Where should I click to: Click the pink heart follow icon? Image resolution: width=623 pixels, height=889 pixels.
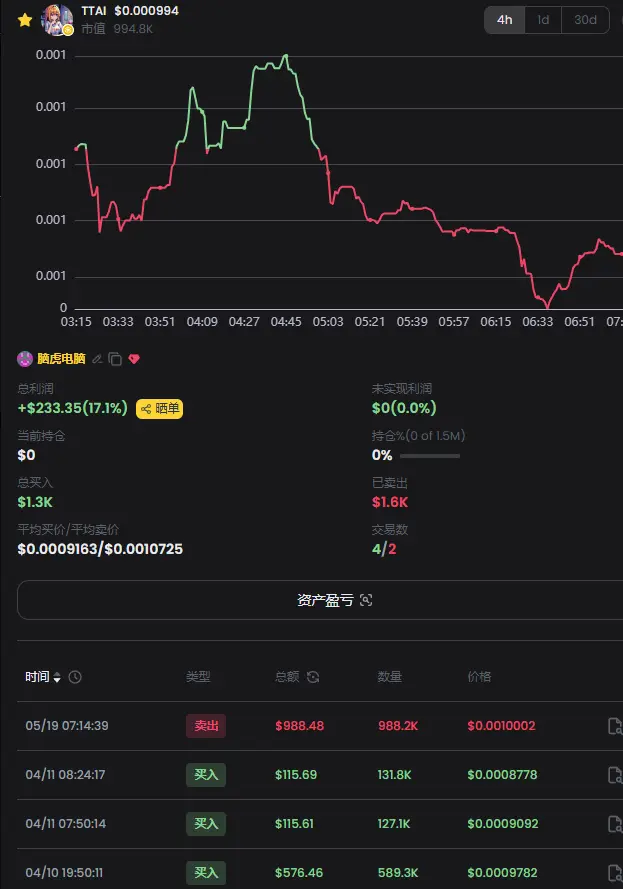coord(134,359)
